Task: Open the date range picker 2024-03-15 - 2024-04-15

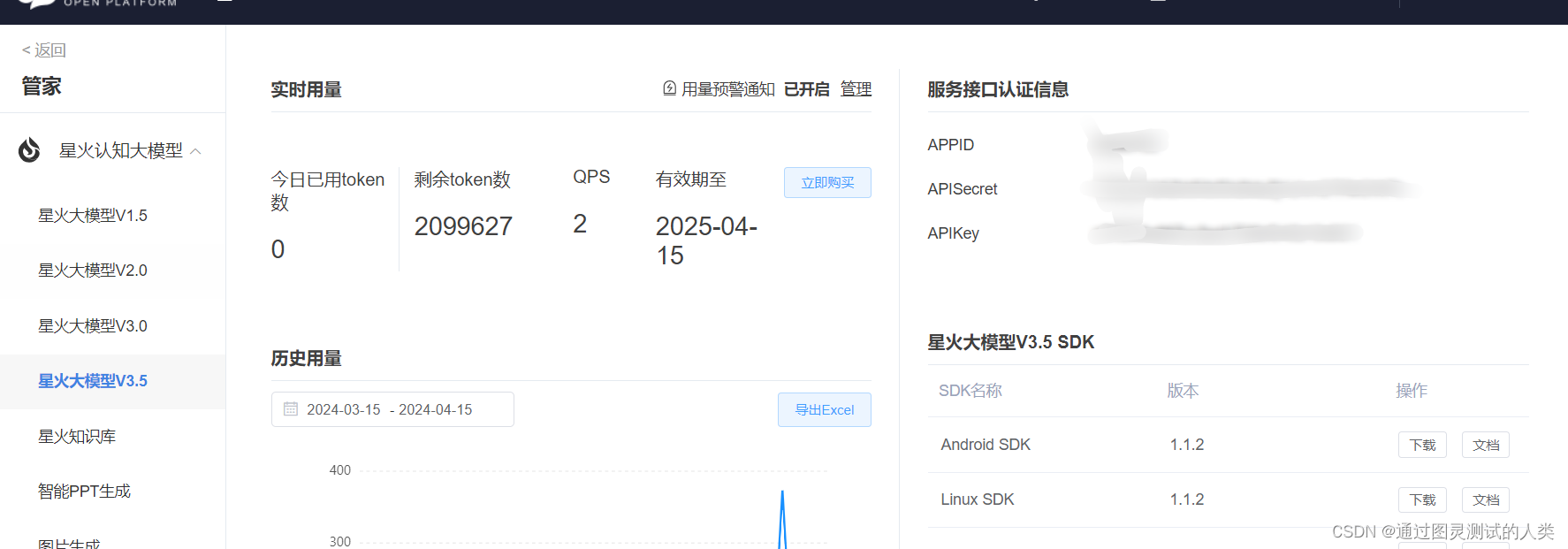Action: [392, 409]
